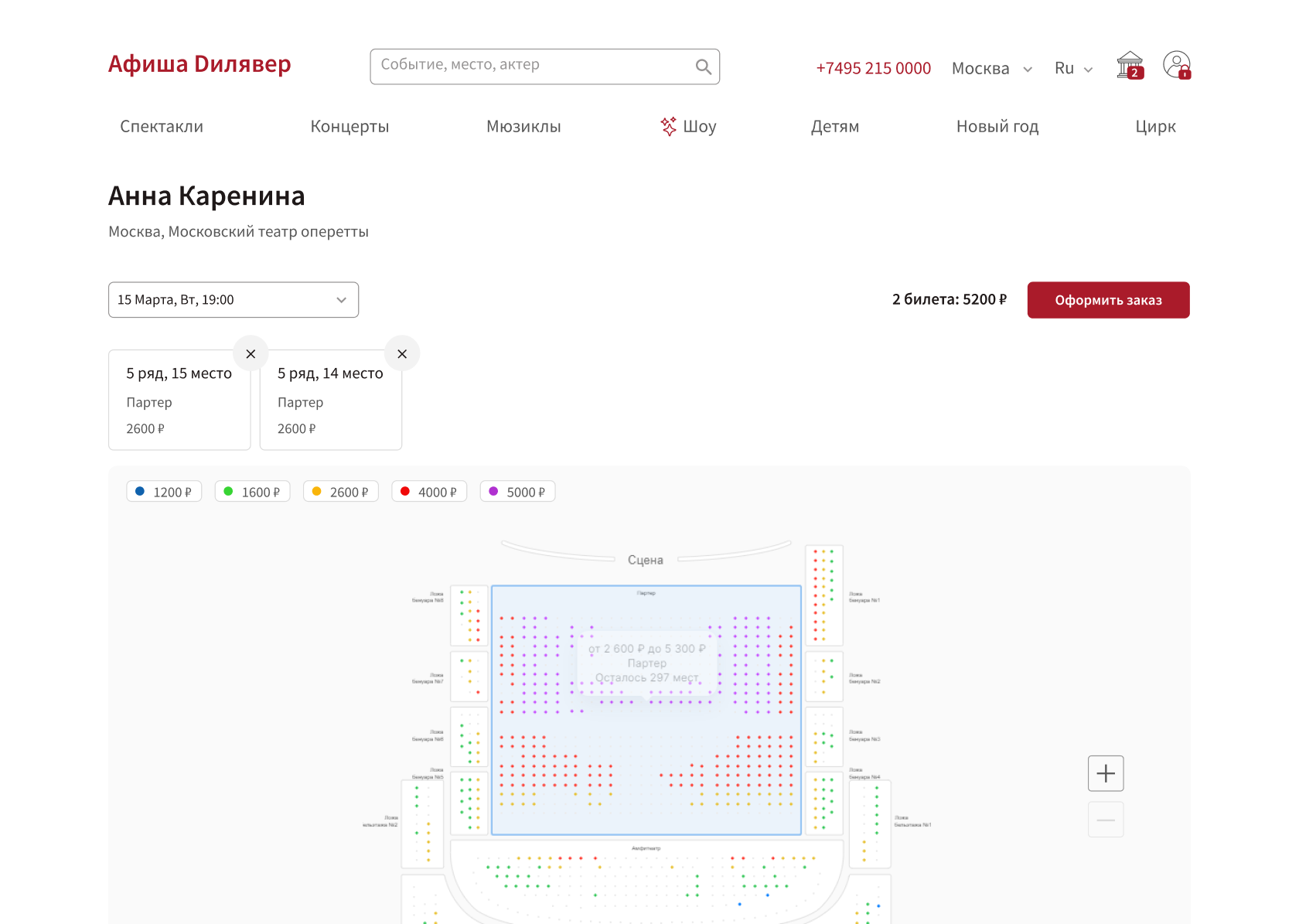The image size is (1299, 924).
Task: Focus the Событие, место, актер search field
Action: 534,66
